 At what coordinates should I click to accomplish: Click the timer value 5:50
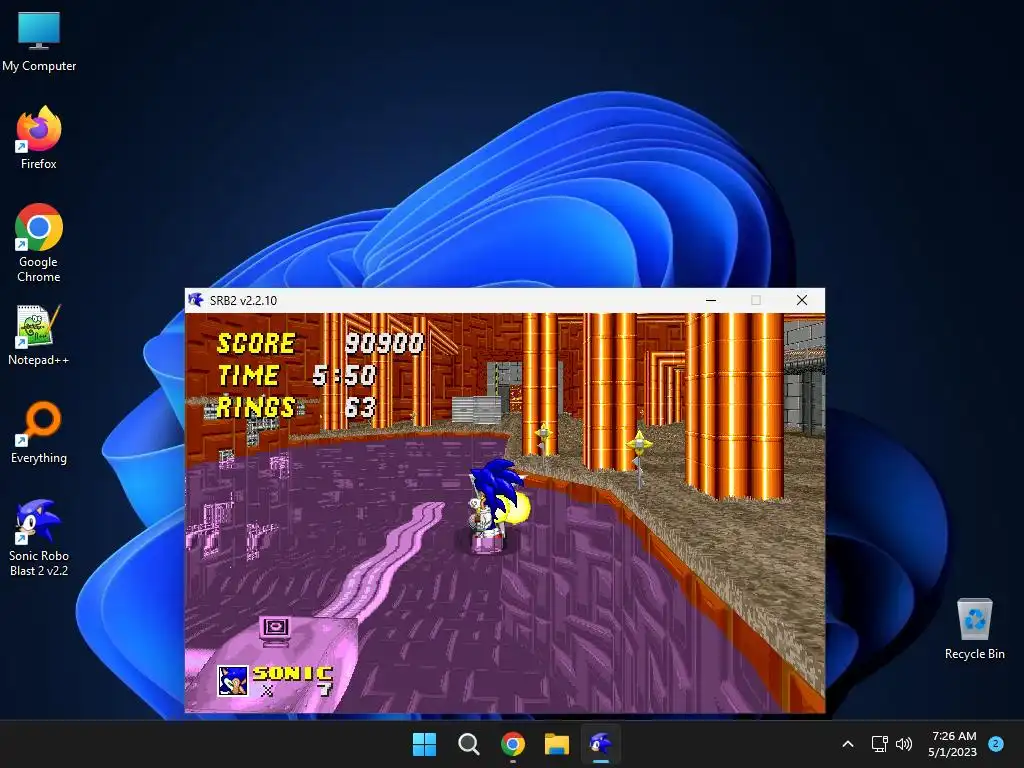click(x=344, y=376)
